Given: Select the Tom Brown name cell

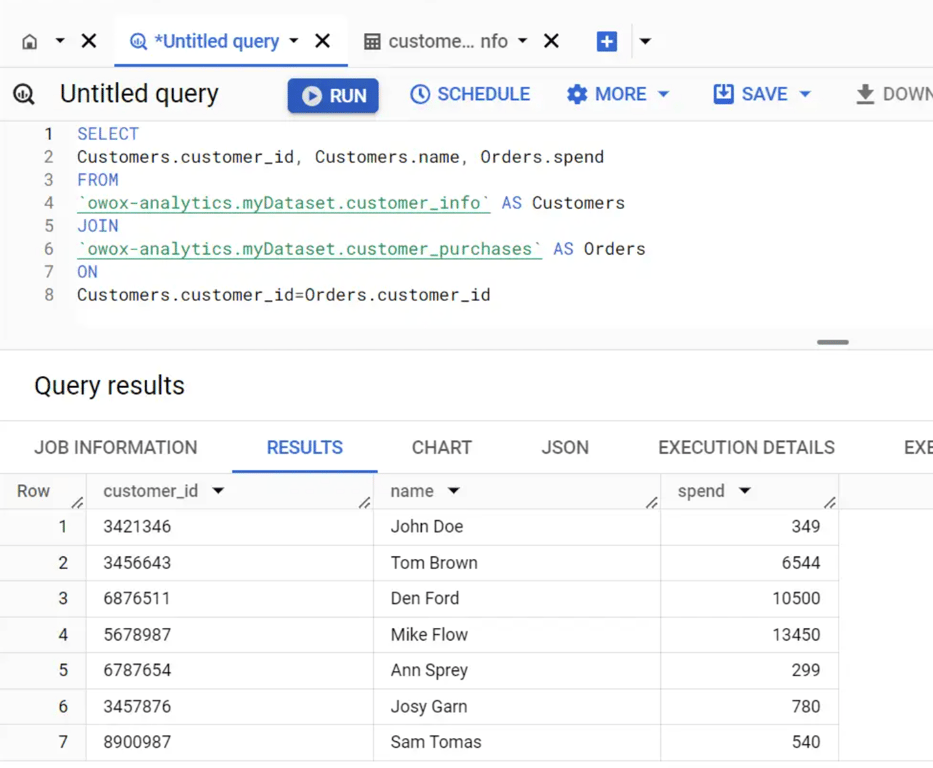Looking at the screenshot, I should pyautogui.click(x=516, y=563).
